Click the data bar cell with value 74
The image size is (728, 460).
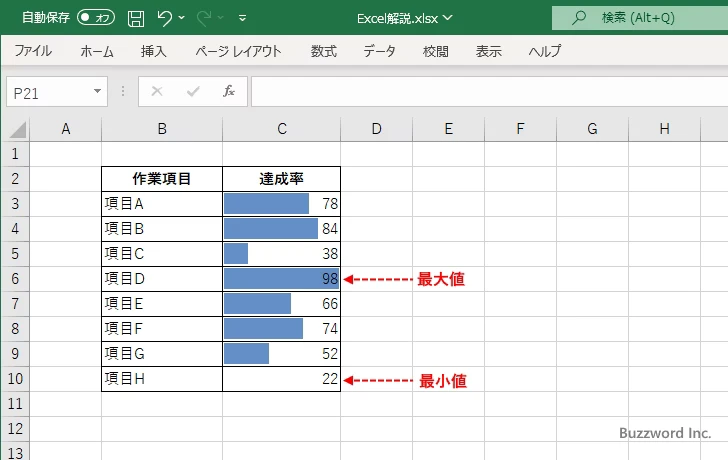click(282, 329)
